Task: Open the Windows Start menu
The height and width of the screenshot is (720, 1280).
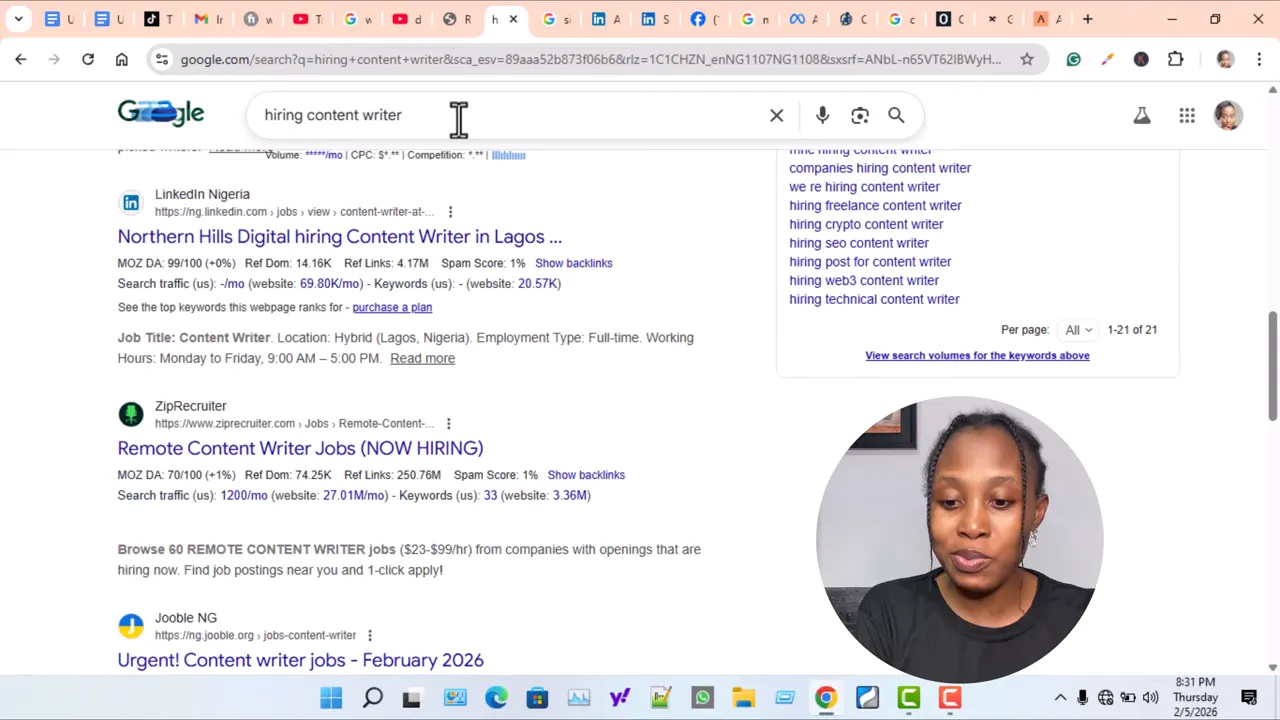Action: [x=330, y=697]
